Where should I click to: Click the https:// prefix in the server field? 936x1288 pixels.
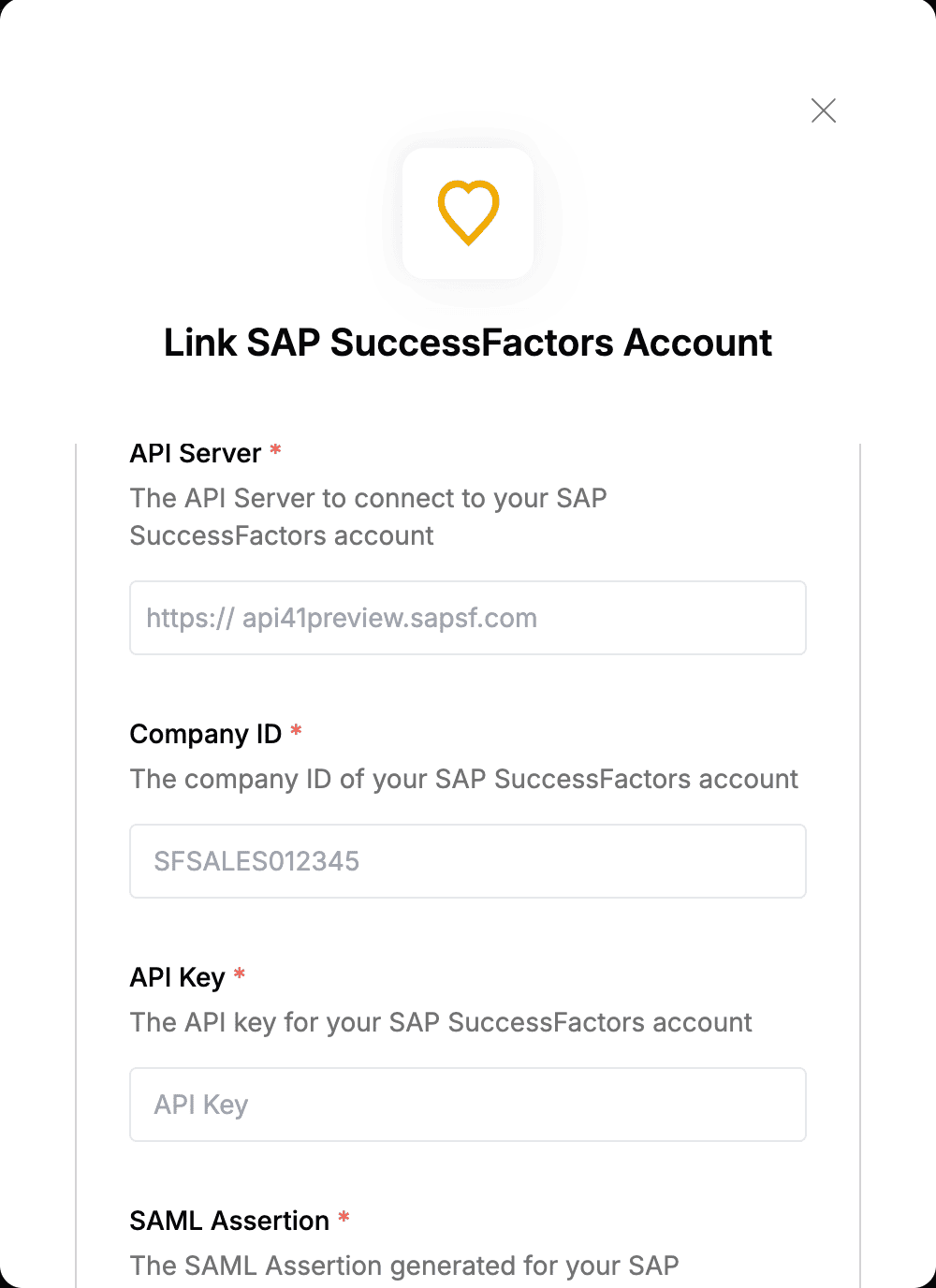pyautogui.click(x=190, y=618)
